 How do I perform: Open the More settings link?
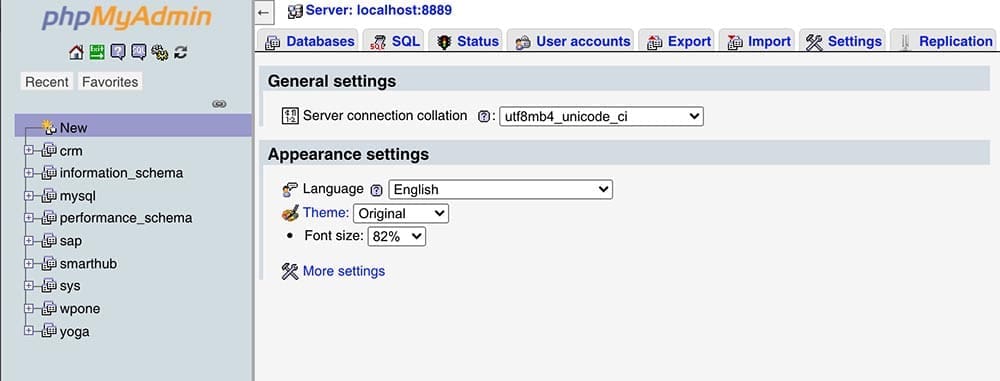(344, 271)
